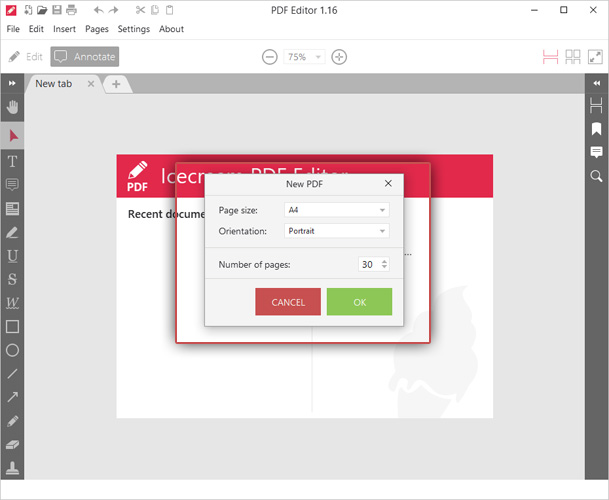The width and height of the screenshot is (609, 500).
Task: Close the New tab tab
Action: (x=91, y=84)
